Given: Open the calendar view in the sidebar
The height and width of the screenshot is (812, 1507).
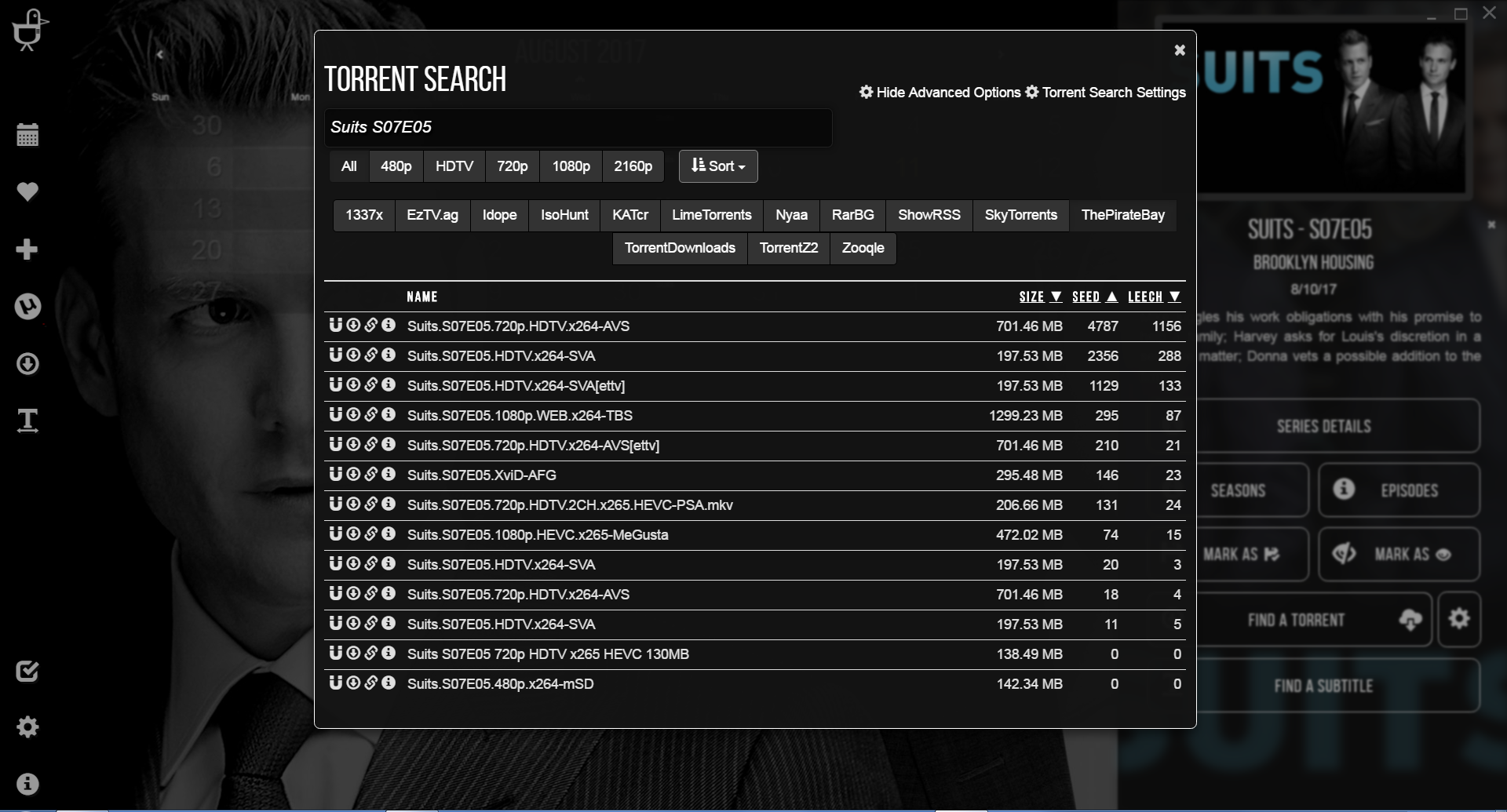Looking at the screenshot, I should tap(27, 135).
